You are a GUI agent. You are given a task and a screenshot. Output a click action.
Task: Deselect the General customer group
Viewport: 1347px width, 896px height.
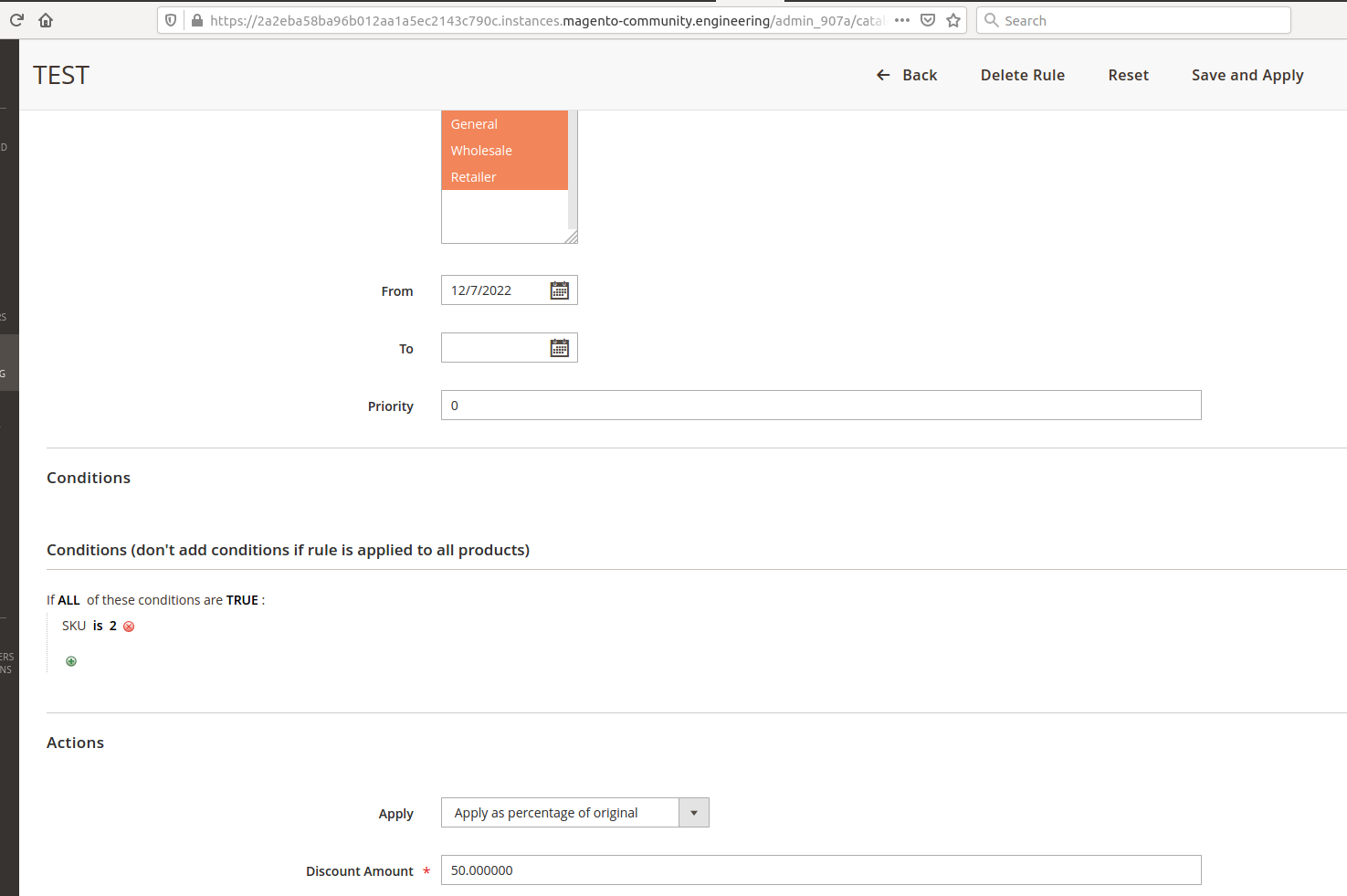[x=474, y=123]
